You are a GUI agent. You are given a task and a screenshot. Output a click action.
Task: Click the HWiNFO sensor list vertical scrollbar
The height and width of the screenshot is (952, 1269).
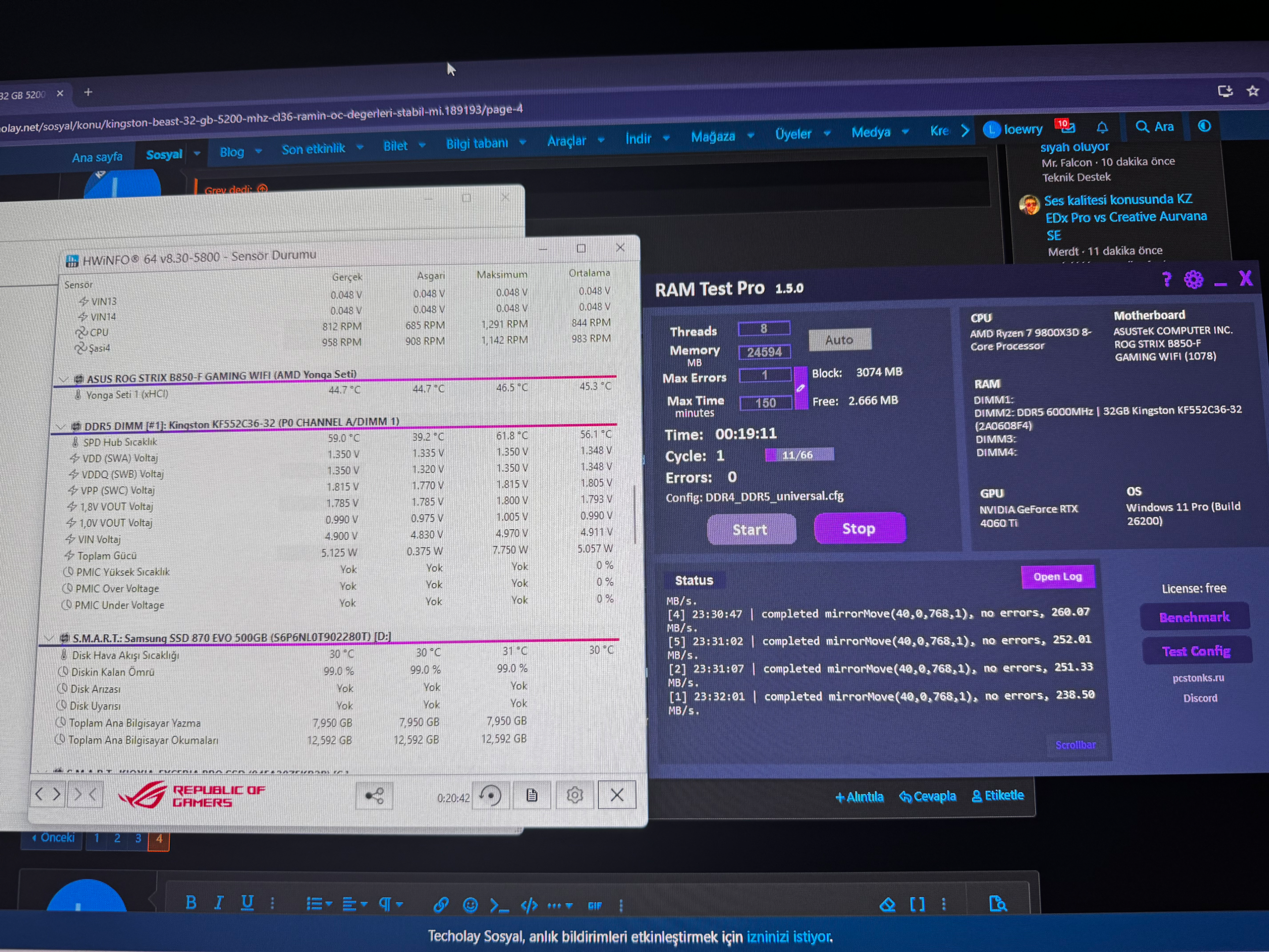pos(635,515)
